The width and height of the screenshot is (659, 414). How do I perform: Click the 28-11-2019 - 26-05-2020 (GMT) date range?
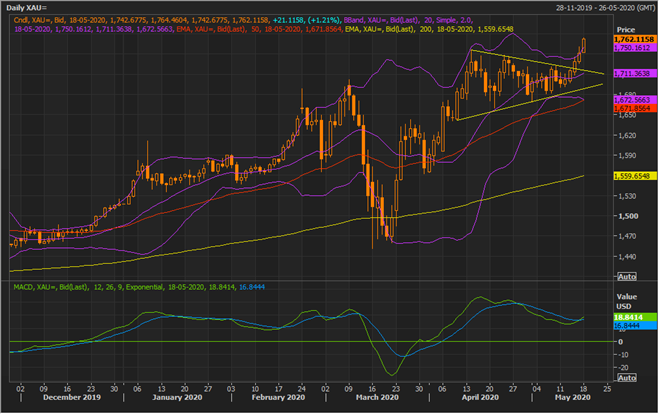[x=606, y=8]
